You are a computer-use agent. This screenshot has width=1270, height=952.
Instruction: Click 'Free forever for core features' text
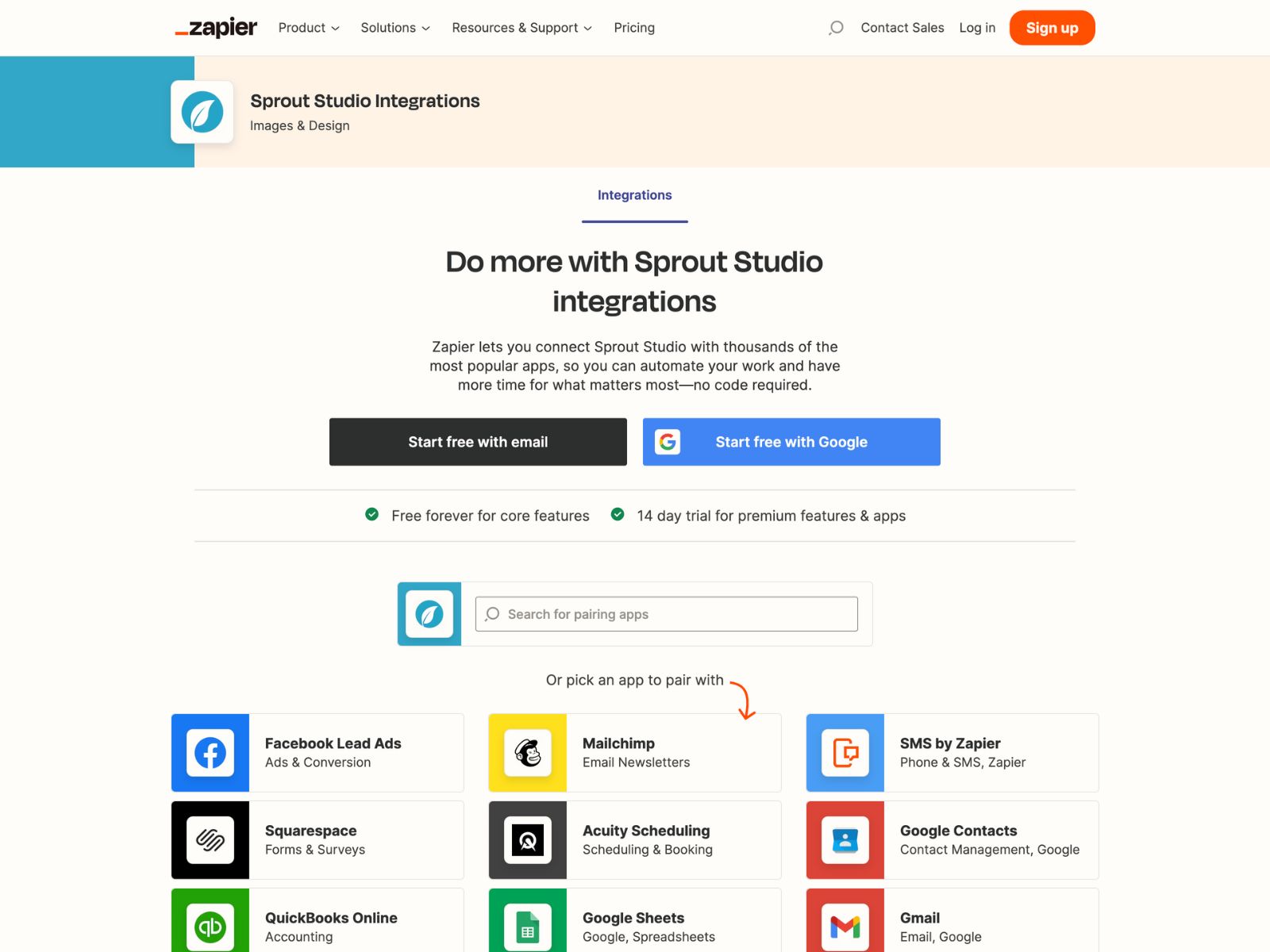[491, 516]
